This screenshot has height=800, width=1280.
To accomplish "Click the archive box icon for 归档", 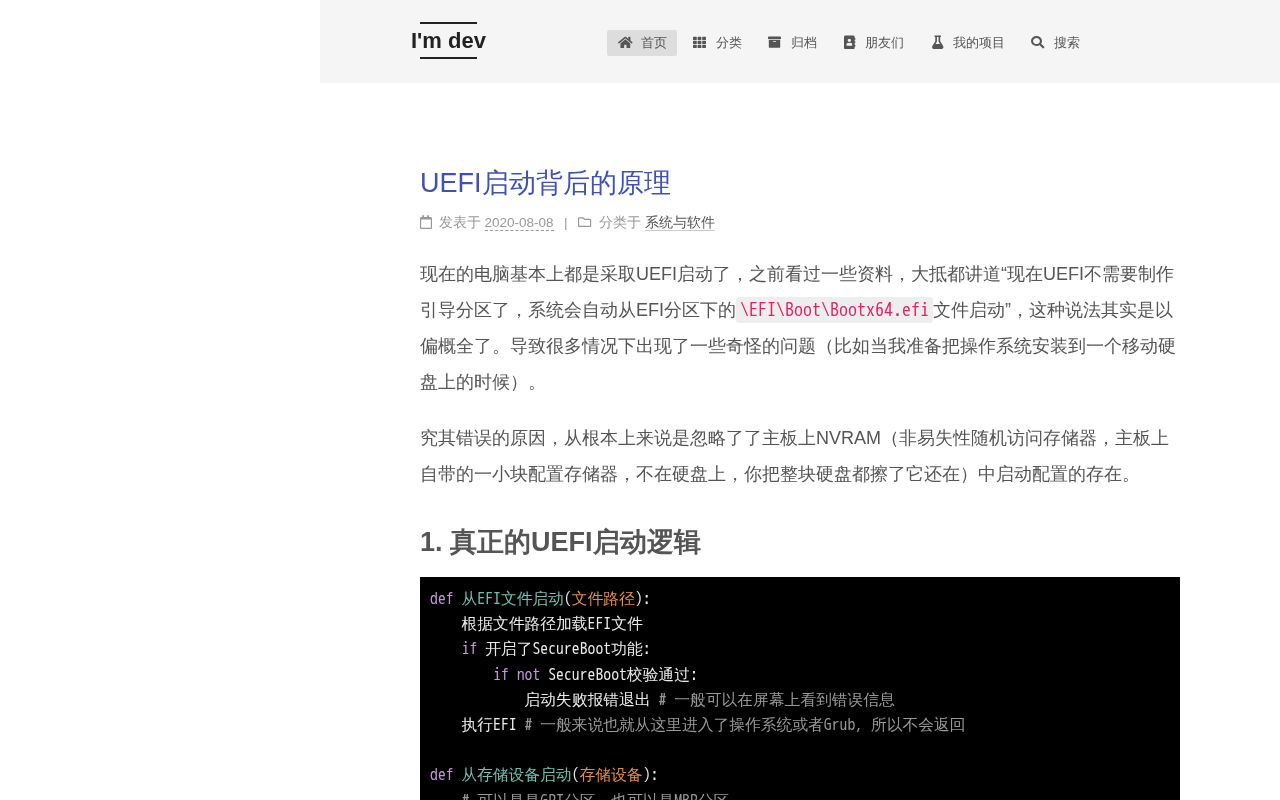I will pos(774,42).
